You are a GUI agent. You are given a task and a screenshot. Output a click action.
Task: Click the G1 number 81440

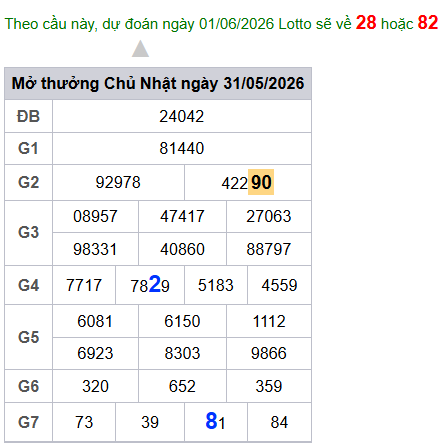point(182,148)
